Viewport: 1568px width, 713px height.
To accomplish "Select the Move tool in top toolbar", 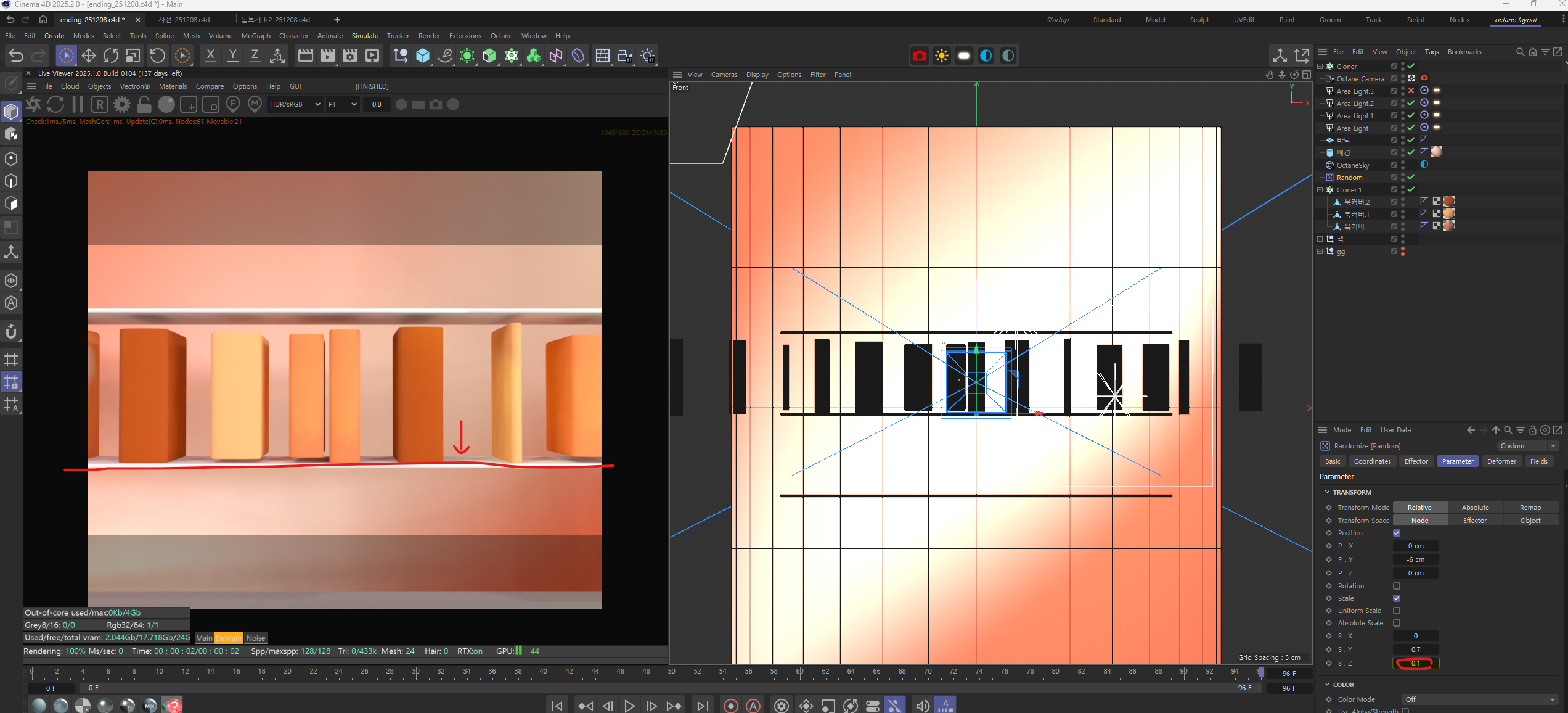I will point(89,56).
